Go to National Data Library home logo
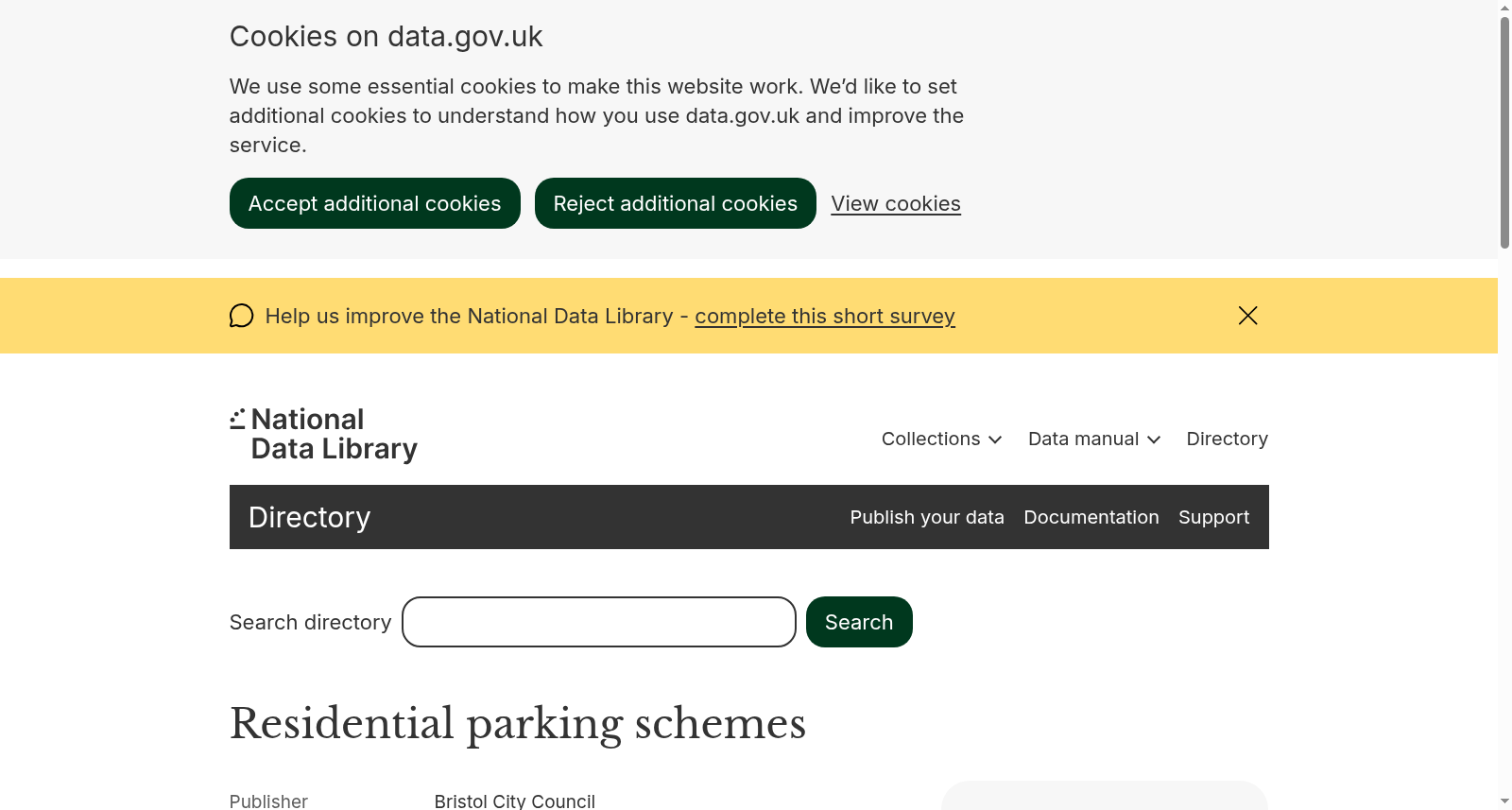 (x=323, y=434)
